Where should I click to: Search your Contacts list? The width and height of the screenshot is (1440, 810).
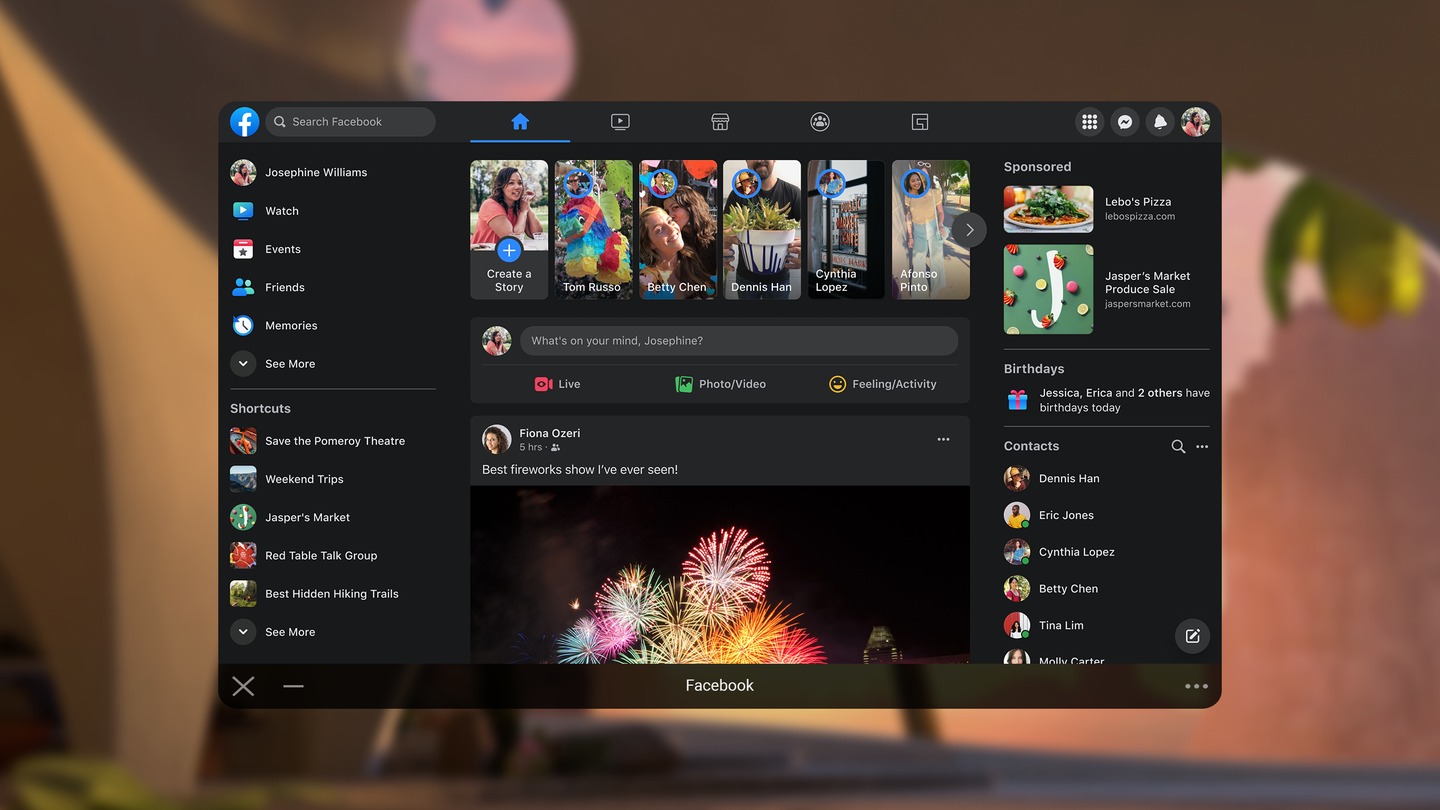[x=1178, y=446]
